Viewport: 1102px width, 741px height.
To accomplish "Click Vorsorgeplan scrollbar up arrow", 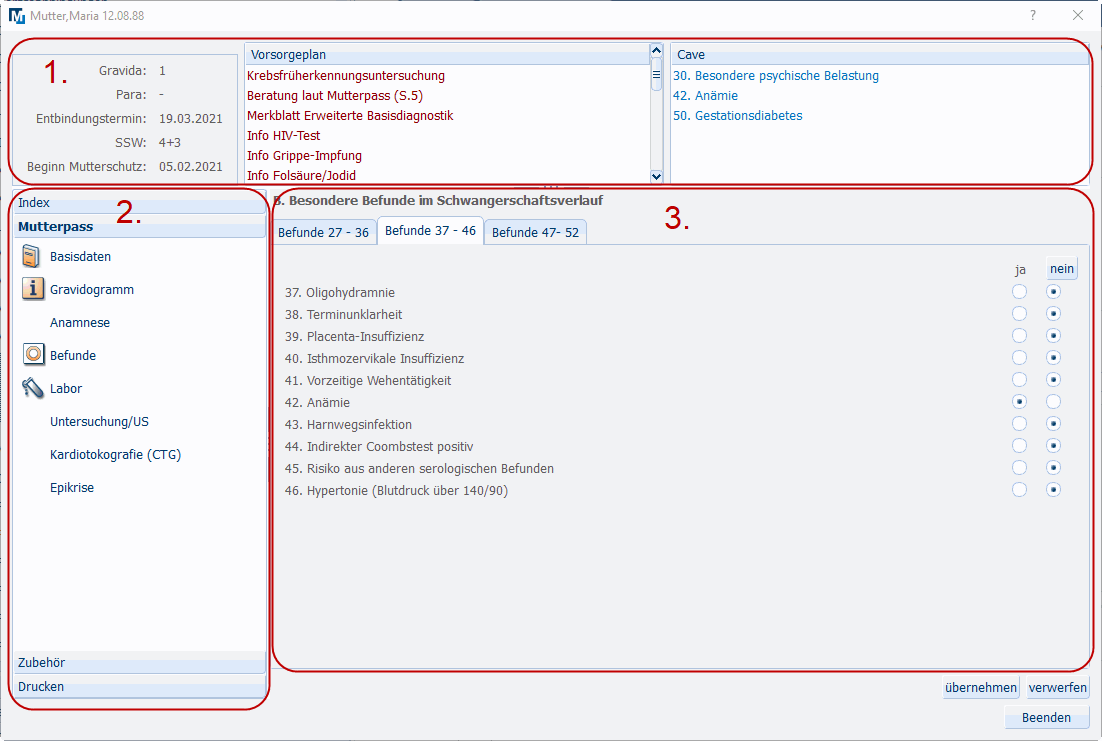I will coord(656,51).
